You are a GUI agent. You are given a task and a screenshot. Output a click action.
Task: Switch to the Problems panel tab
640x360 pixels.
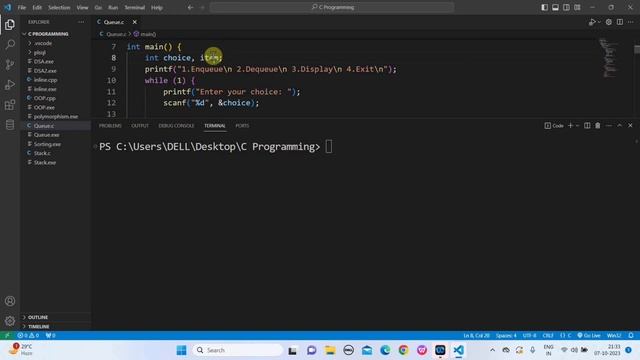[110, 126]
